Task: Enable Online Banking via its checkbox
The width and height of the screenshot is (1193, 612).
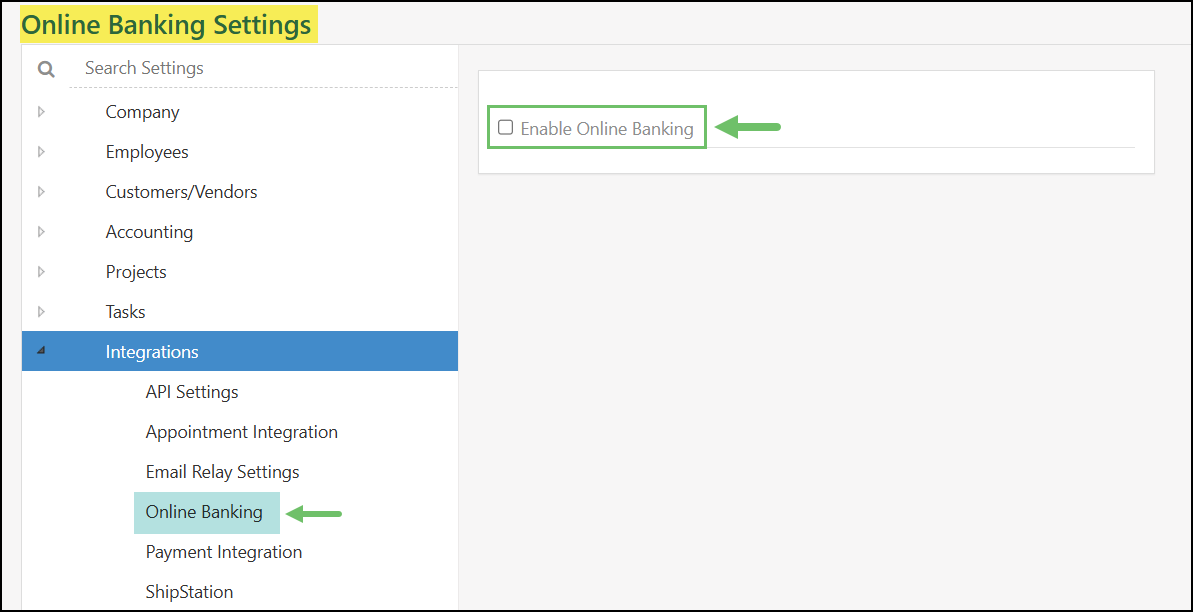Action: [x=505, y=127]
